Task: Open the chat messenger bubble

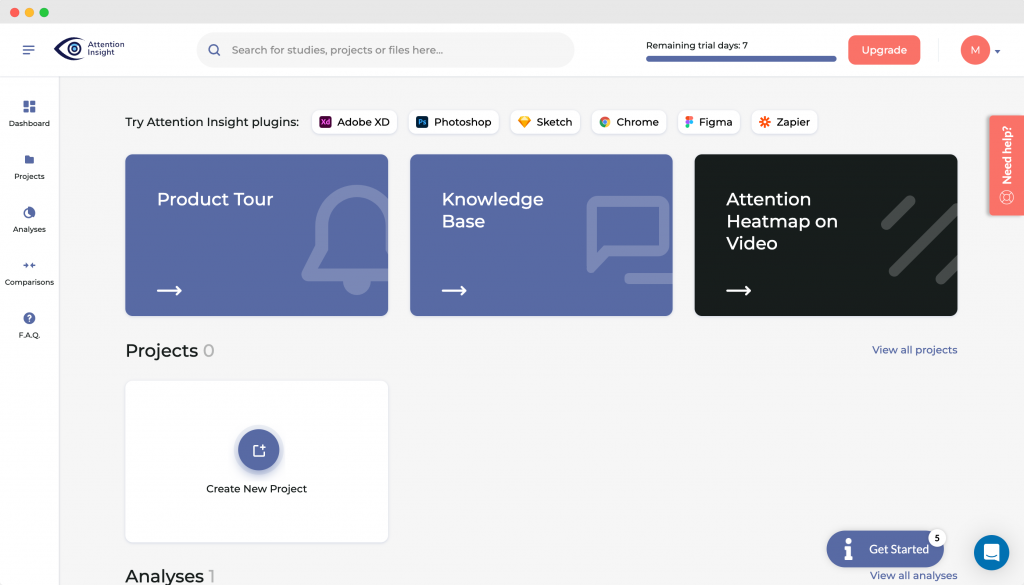Action: [x=991, y=552]
